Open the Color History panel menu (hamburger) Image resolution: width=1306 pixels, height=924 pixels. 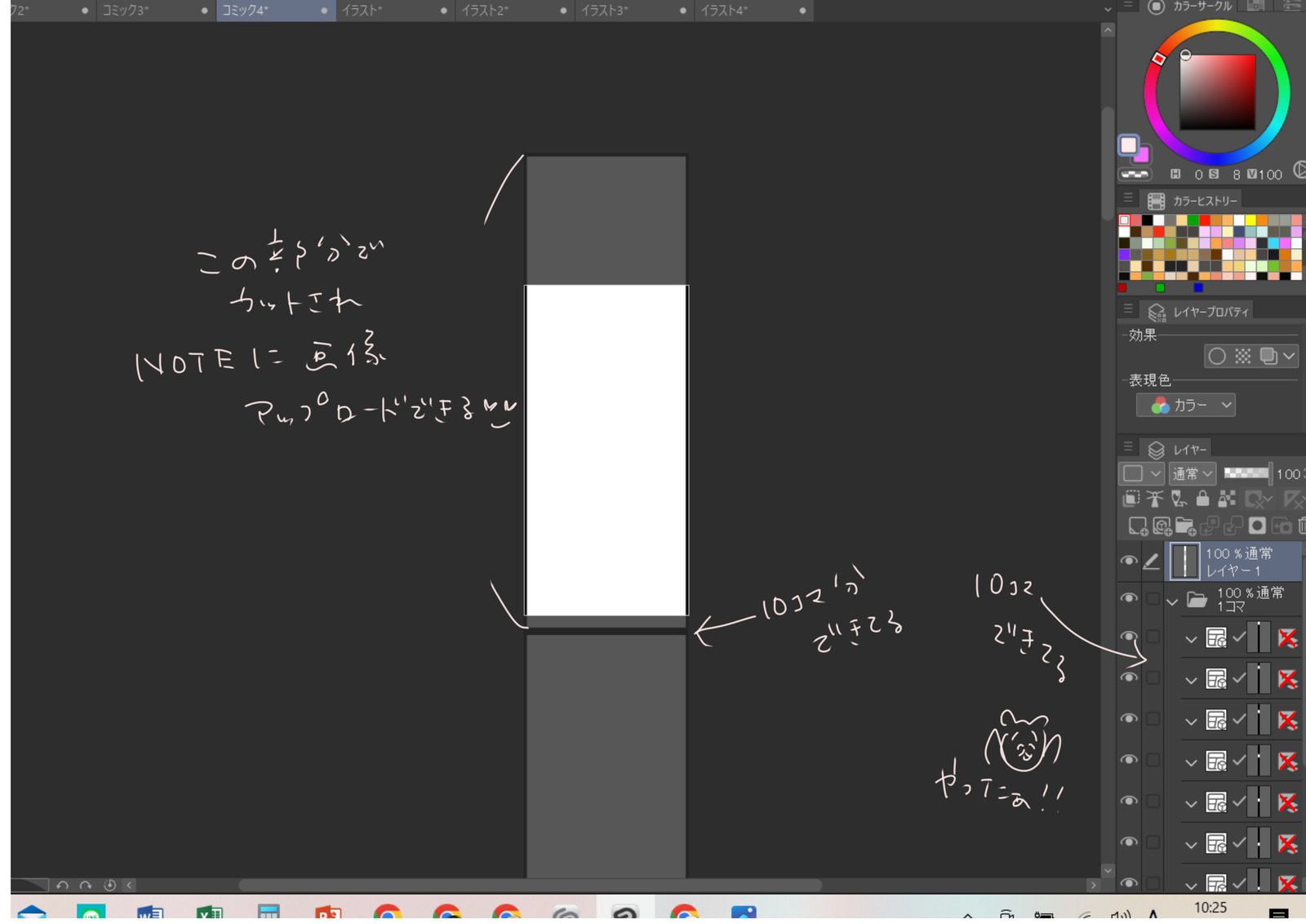pyautogui.click(x=1127, y=198)
